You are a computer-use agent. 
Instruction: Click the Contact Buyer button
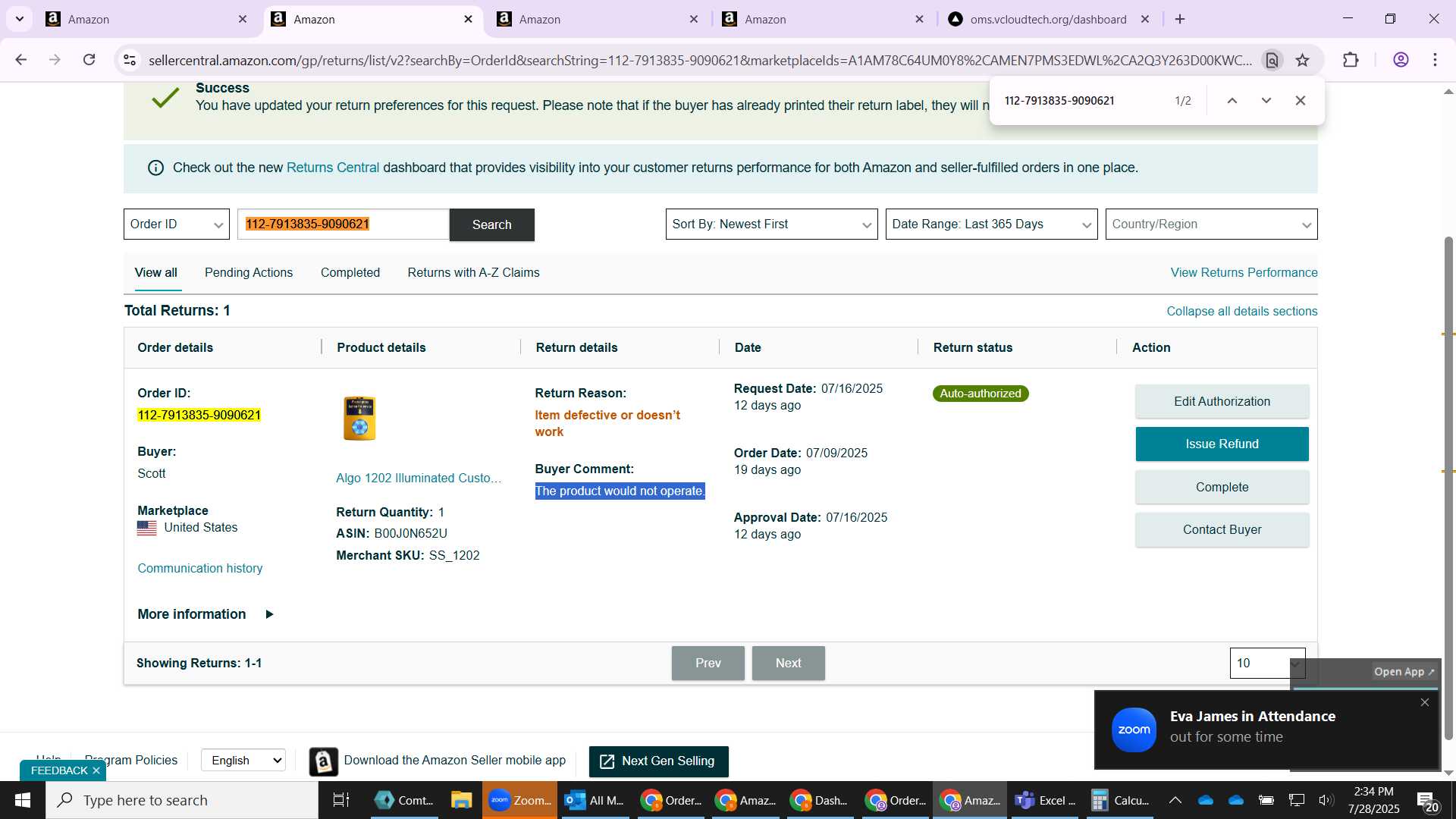pyautogui.click(x=1222, y=530)
